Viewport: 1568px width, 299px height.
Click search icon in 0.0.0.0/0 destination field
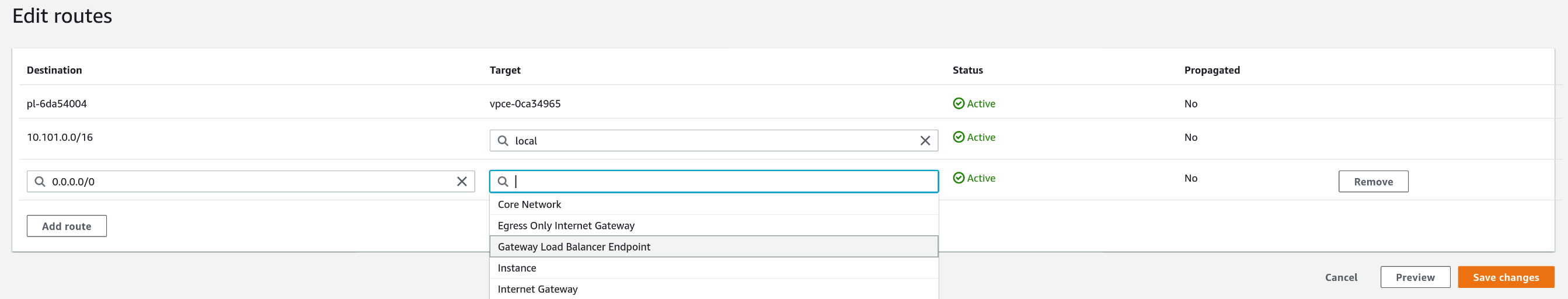click(x=40, y=182)
